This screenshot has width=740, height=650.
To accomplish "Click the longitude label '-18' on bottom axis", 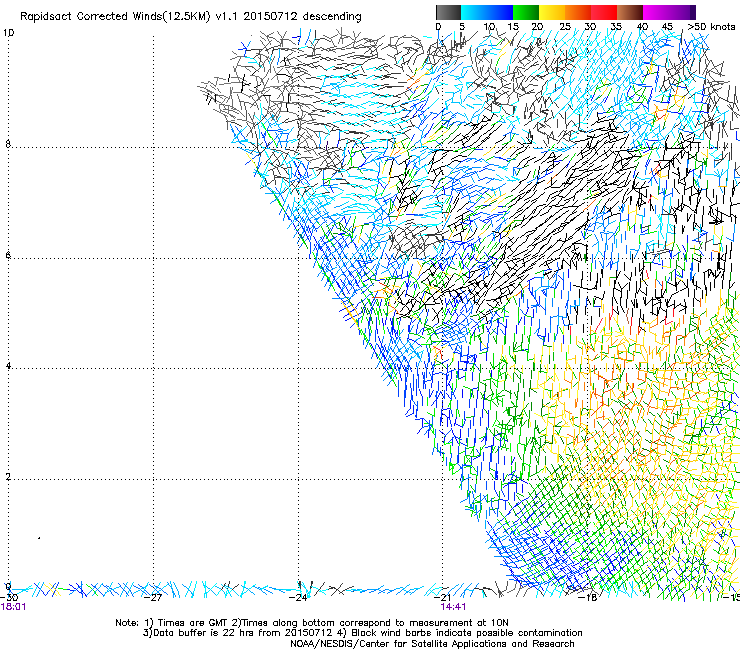I will click(588, 598).
